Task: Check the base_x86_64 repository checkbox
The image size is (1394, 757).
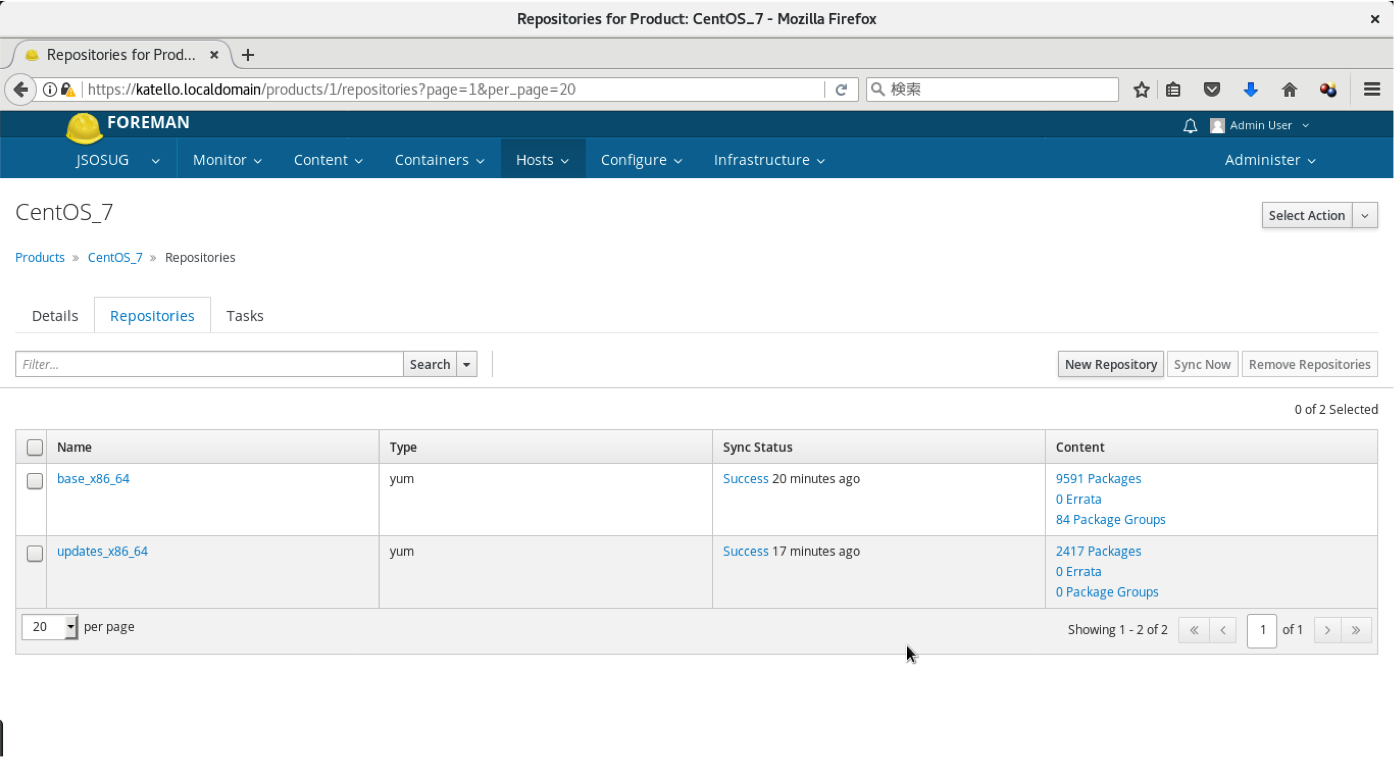Action: (35, 481)
